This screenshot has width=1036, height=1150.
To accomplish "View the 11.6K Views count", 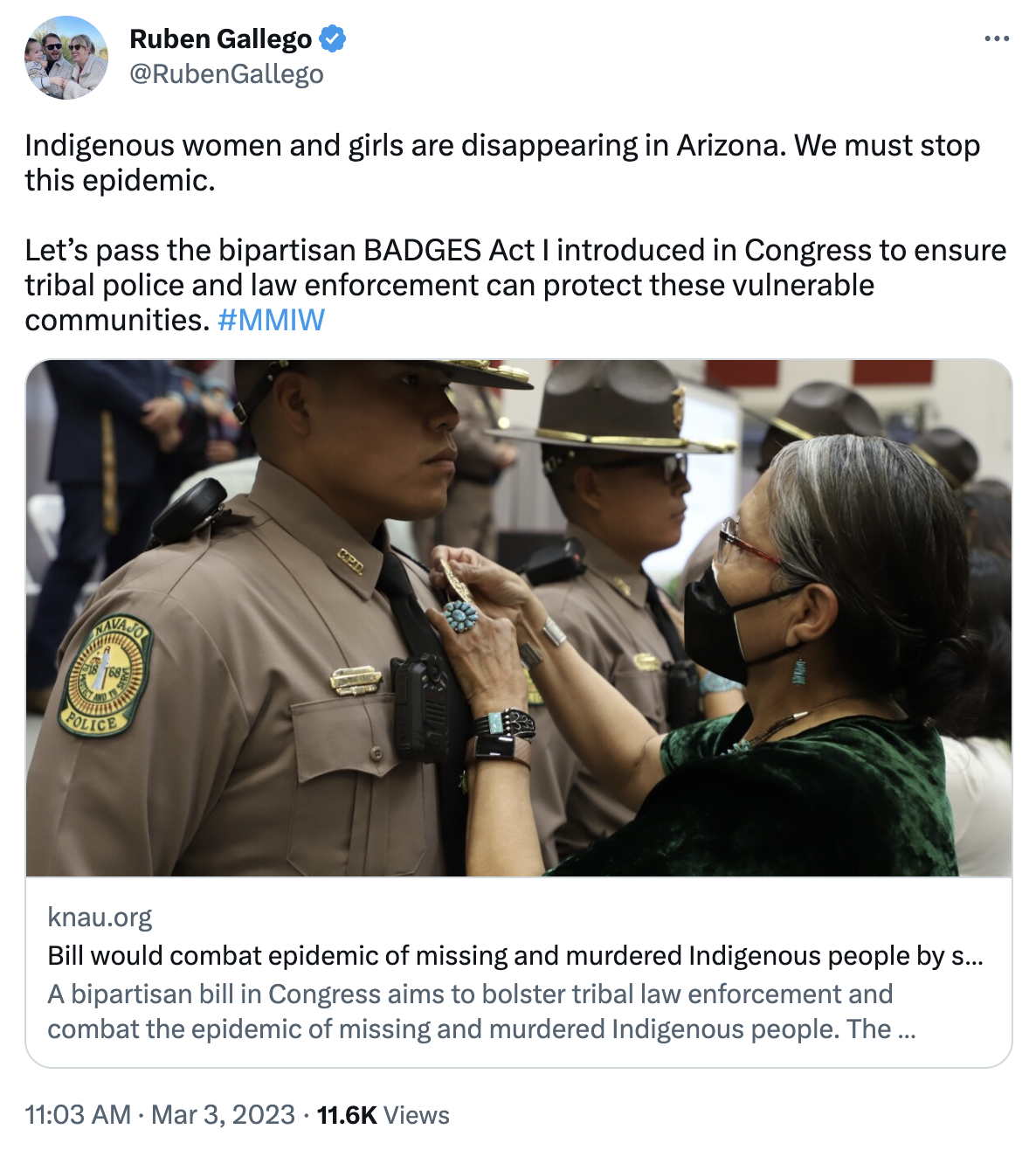I will pyautogui.click(x=383, y=1114).
